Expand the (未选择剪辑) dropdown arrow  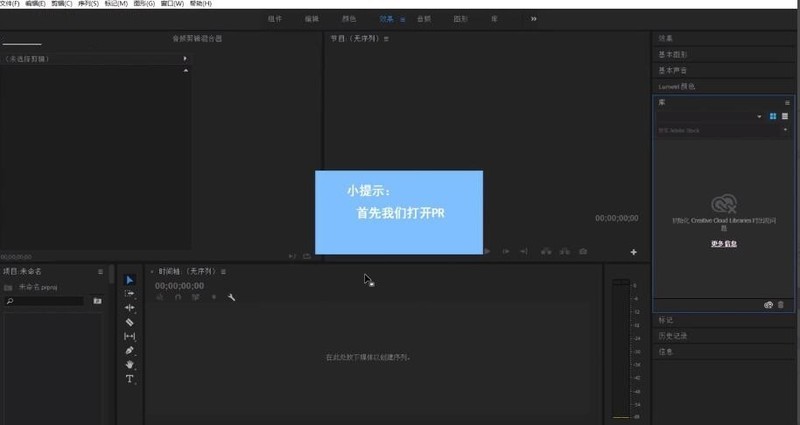[185, 59]
